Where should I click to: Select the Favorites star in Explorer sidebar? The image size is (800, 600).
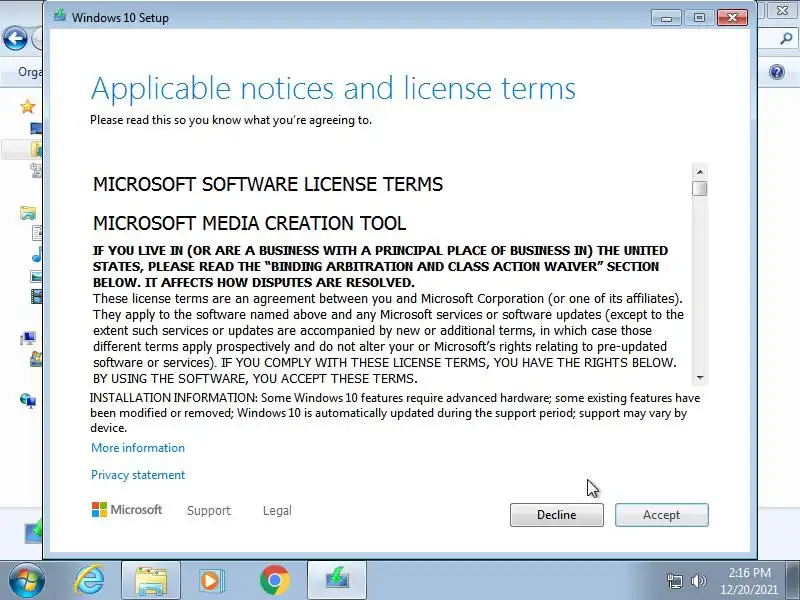[x=28, y=106]
